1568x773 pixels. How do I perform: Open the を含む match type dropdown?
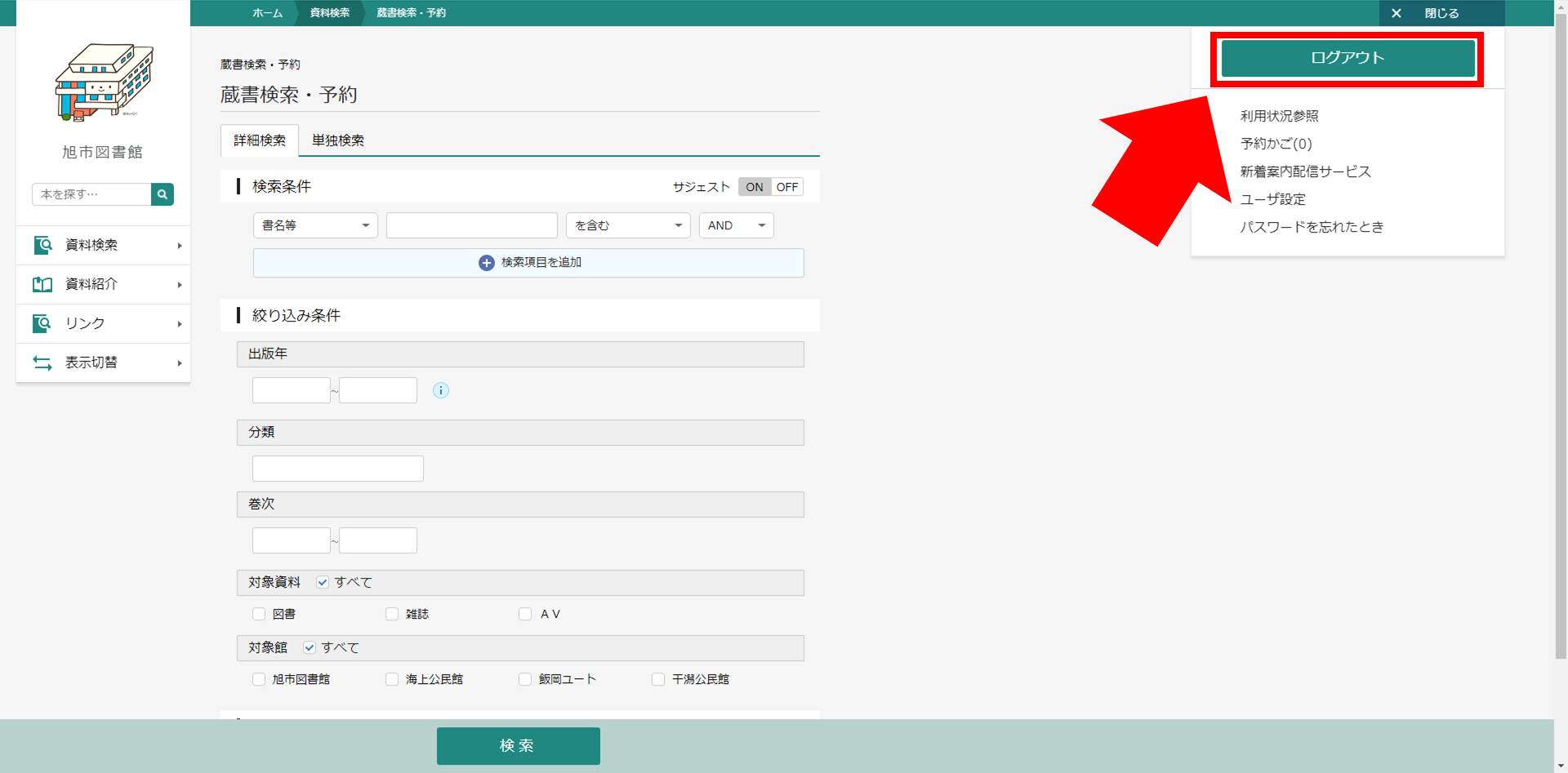[x=628, y=225]
